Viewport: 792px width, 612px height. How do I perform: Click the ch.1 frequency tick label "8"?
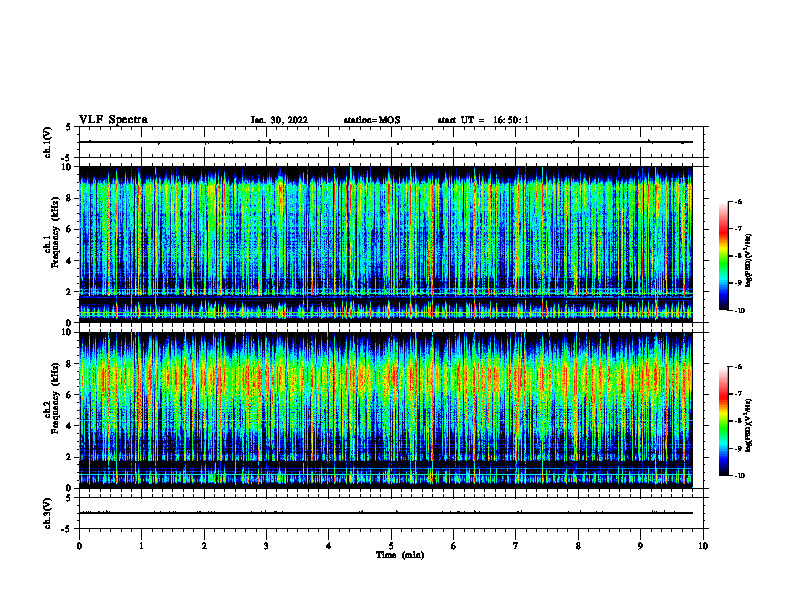70,198
